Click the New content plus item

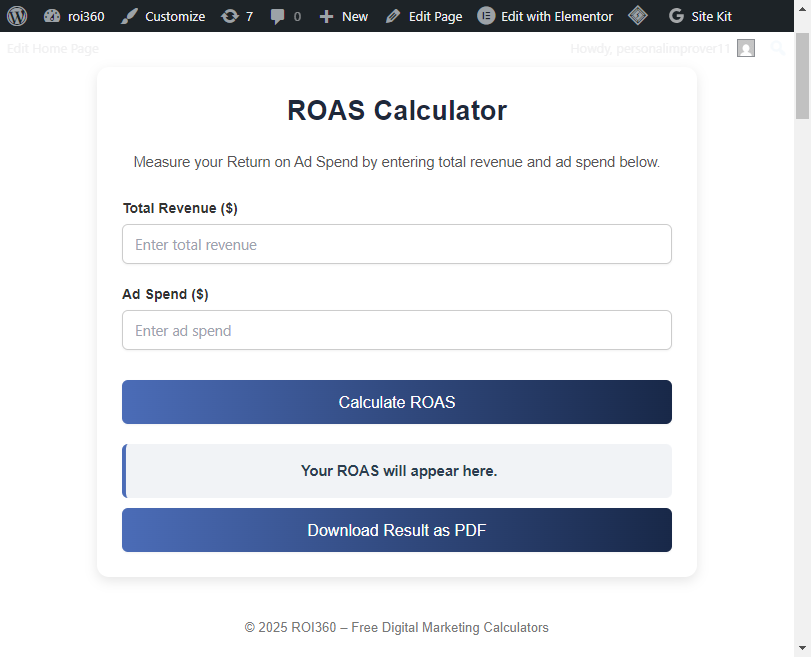point(343,16)
